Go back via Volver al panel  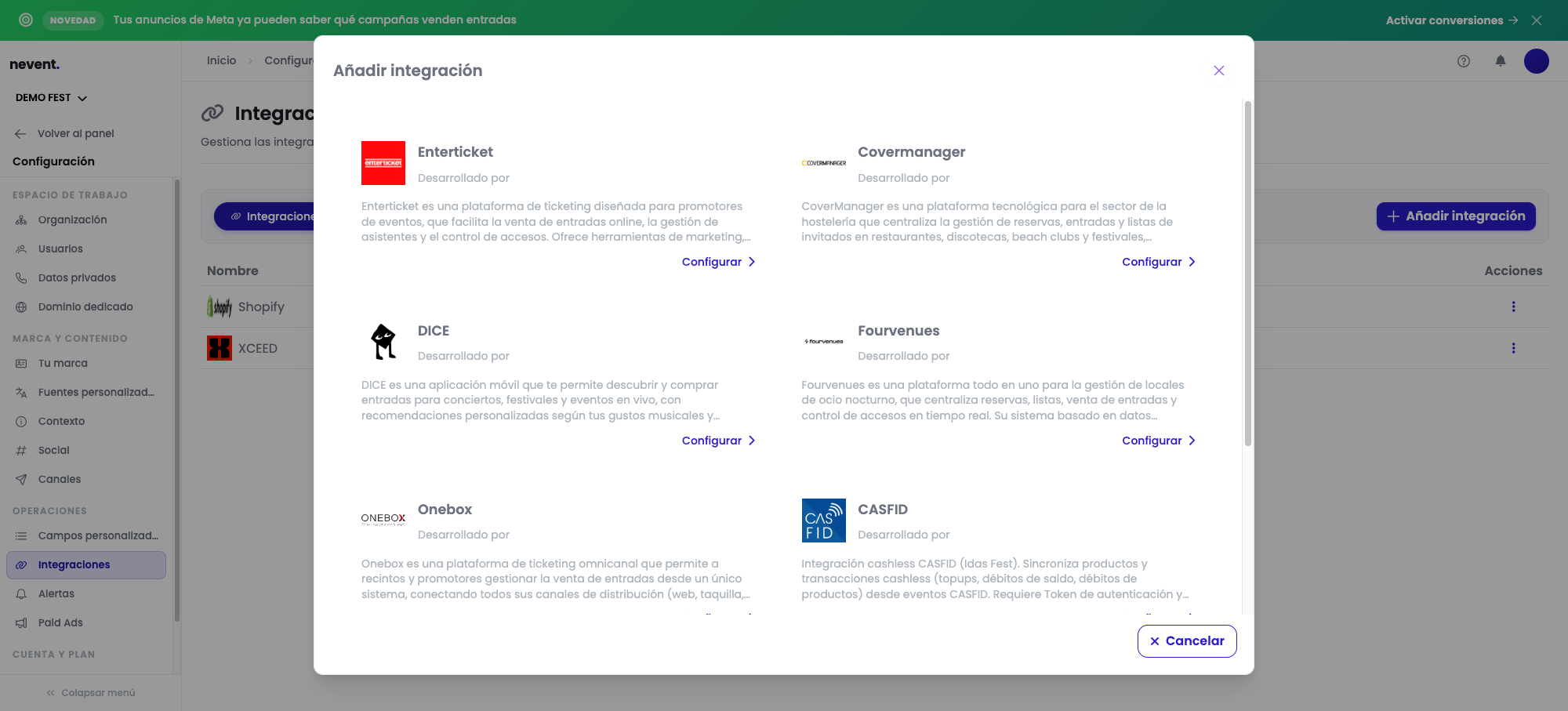pyautogui.click(x=64, y=134)
